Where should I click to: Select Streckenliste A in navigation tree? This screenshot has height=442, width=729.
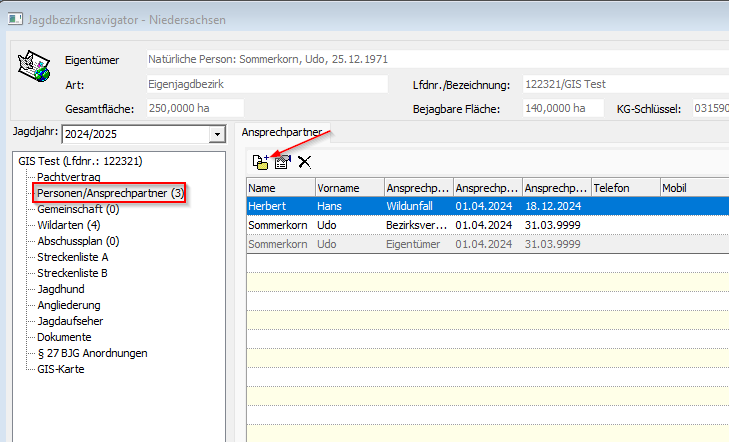pos(72,257)
